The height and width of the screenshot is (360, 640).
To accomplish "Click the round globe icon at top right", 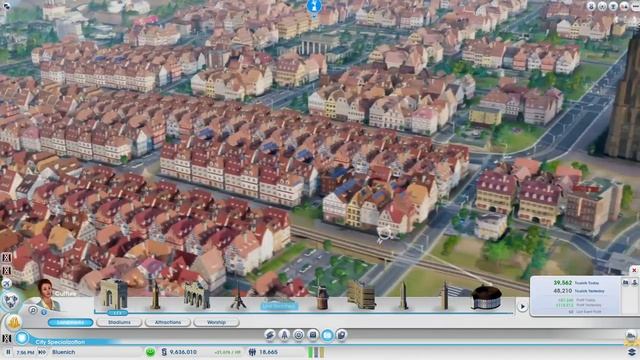I will coord(602,6).
